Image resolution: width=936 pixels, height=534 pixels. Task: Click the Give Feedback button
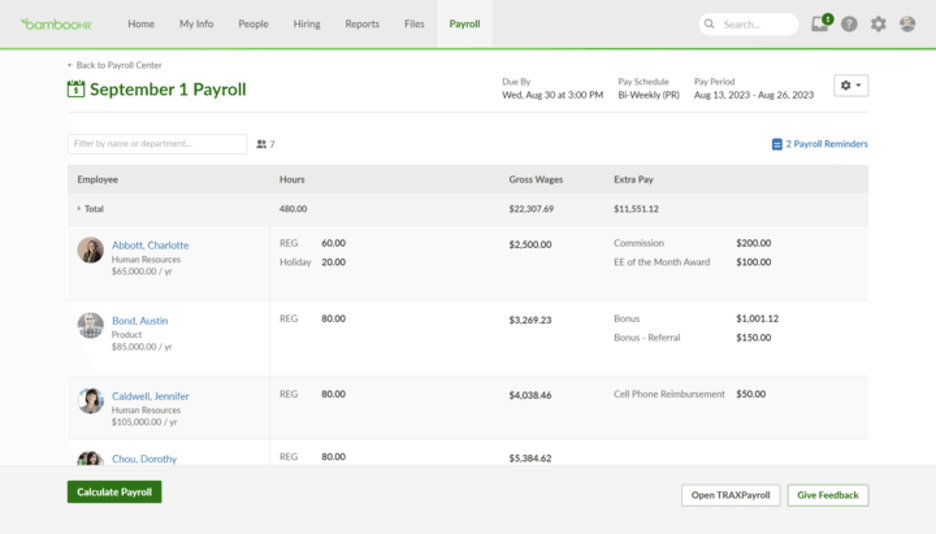(x=827, y=495)
